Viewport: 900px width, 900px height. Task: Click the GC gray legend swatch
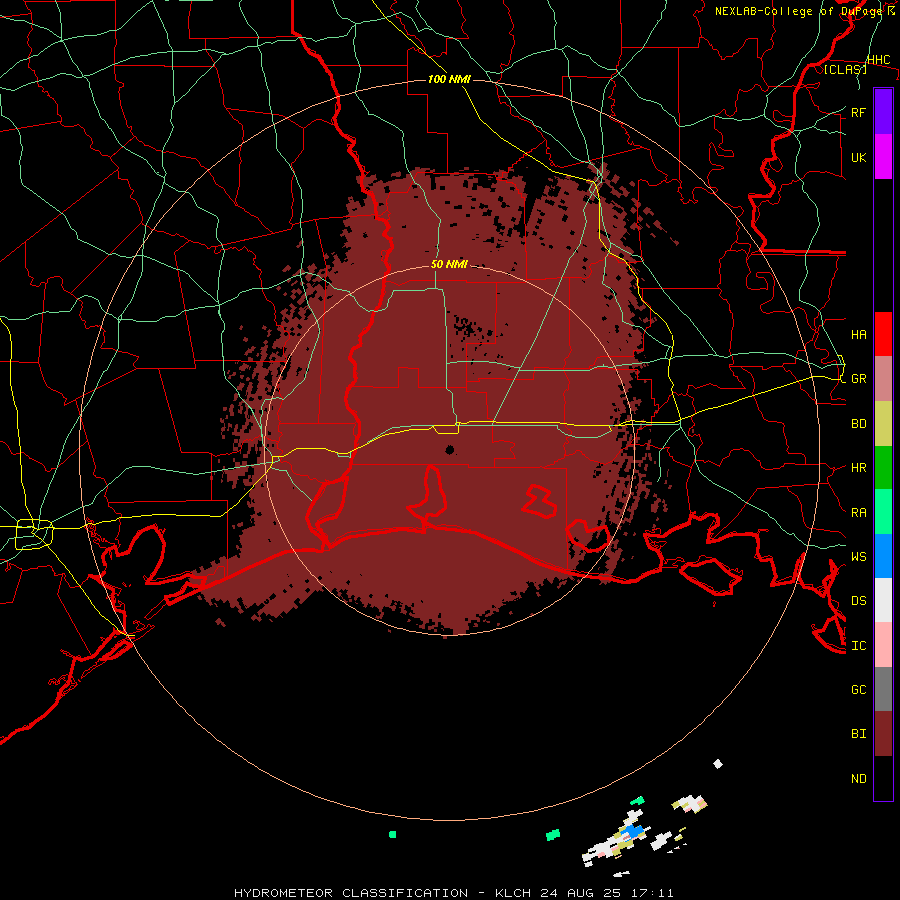[883, 689]
